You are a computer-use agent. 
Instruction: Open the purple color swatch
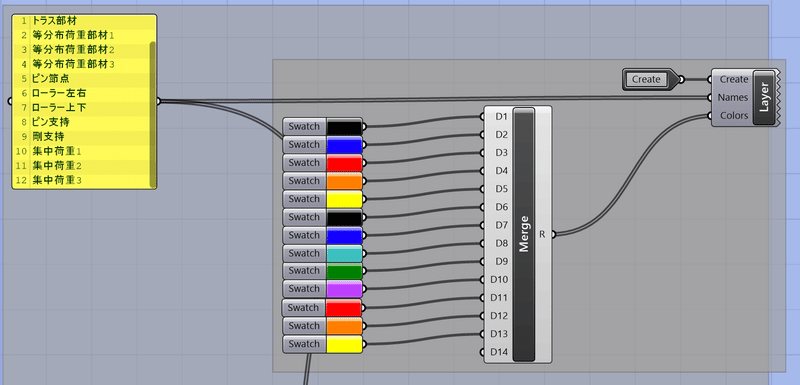[x=344, y=289]
